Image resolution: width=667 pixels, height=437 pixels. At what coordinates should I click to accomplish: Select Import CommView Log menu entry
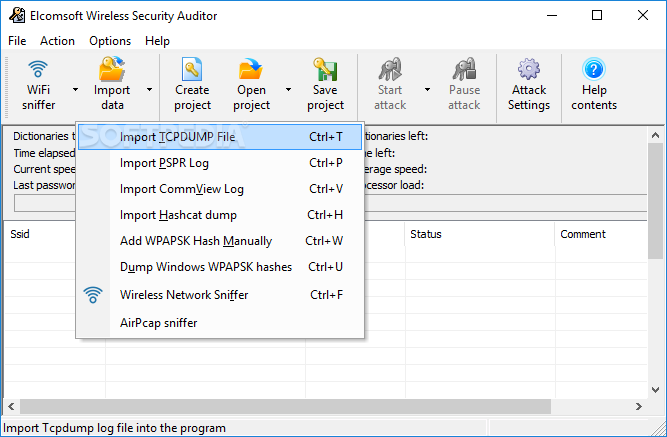(220, 189)
